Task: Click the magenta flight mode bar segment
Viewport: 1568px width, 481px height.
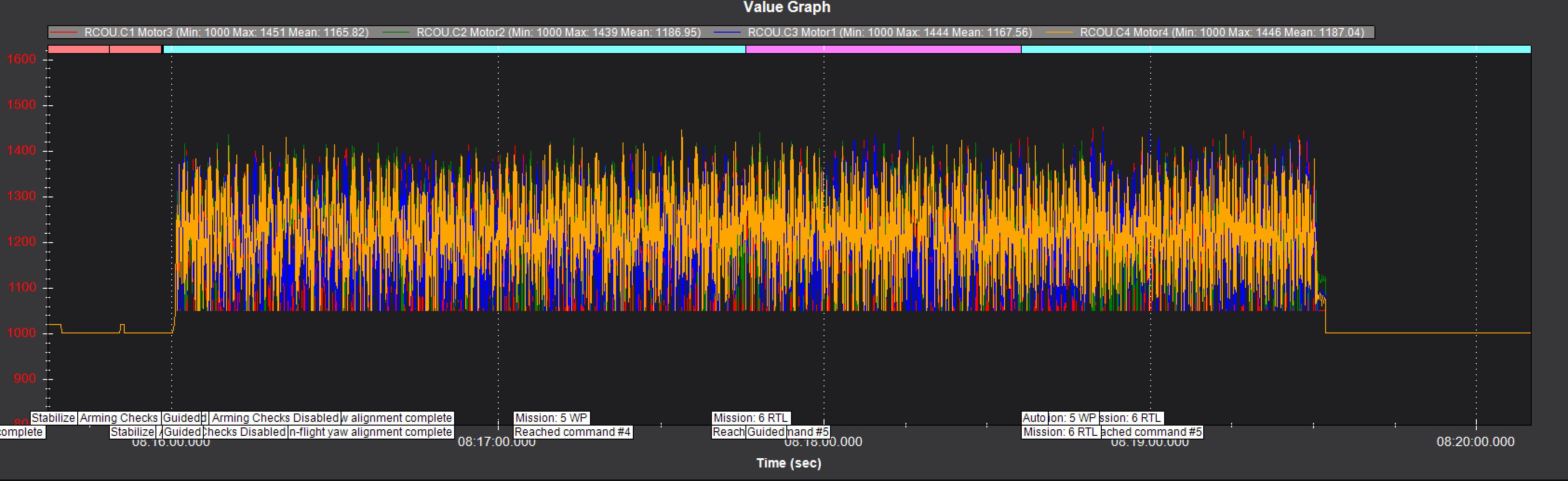Action: [x=883, y=49]
